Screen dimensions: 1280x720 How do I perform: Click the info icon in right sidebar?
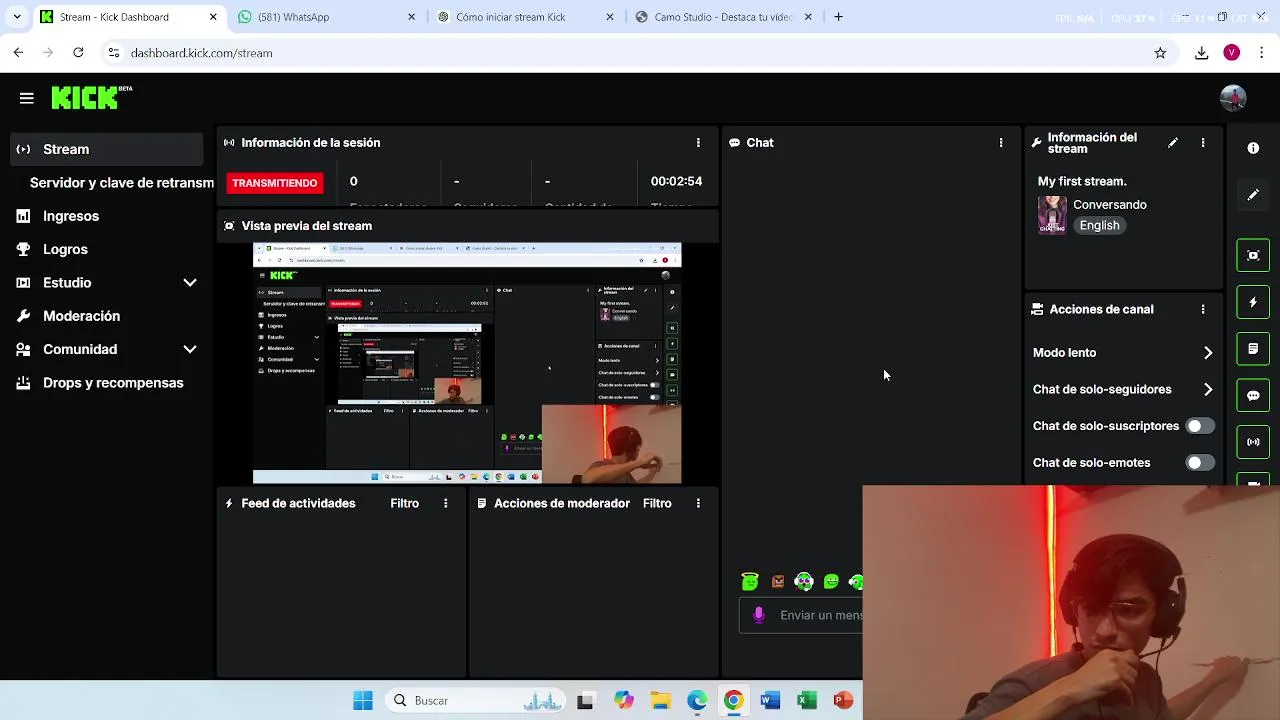[x=1253, y=148]
